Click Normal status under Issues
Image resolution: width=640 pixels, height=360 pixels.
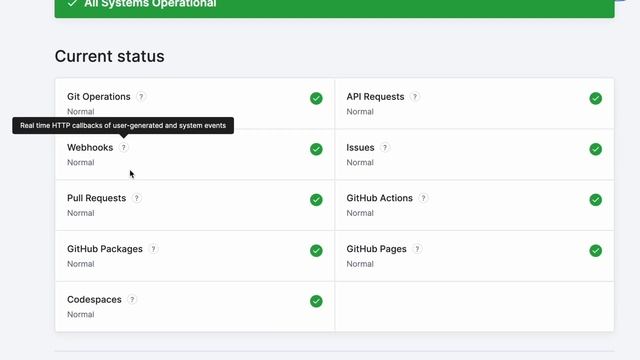[360, 162]
